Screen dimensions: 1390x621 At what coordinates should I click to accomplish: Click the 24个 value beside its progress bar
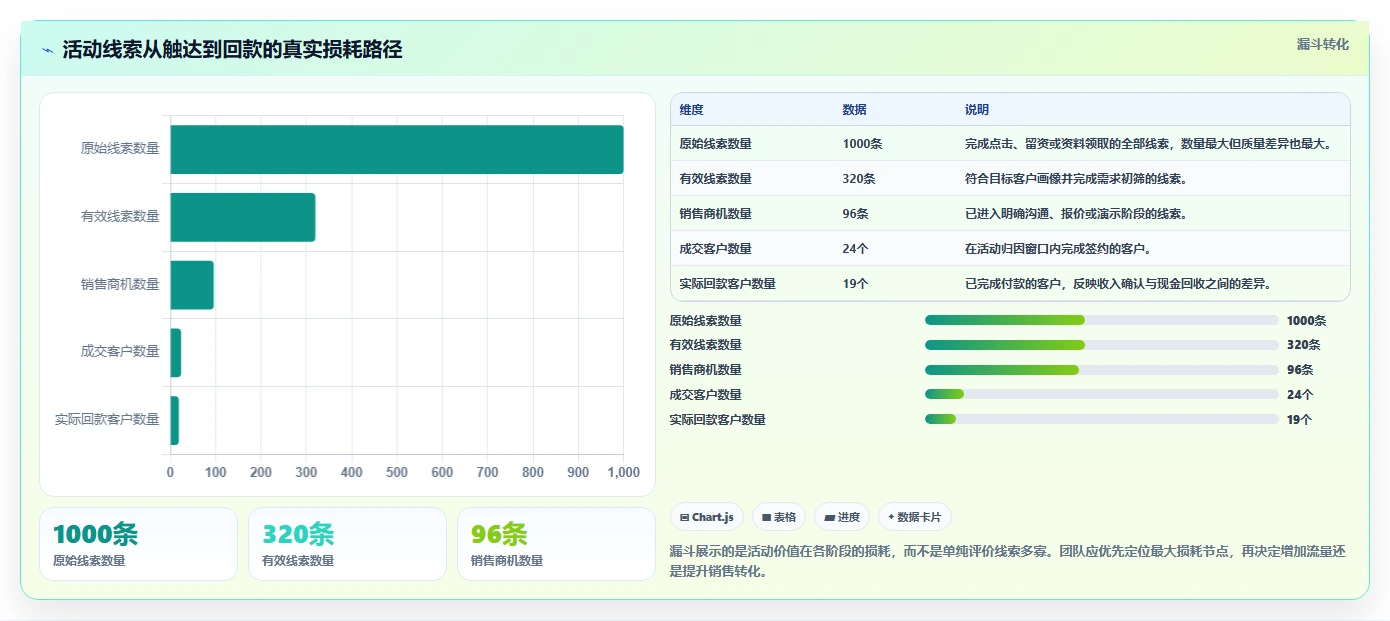coord(1300,395)
